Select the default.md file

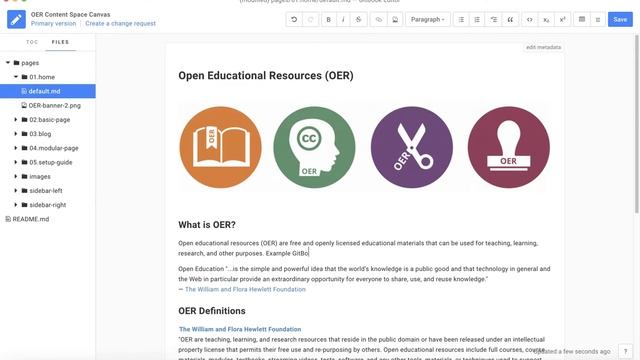pyautogui.click(x=48, y=91)
